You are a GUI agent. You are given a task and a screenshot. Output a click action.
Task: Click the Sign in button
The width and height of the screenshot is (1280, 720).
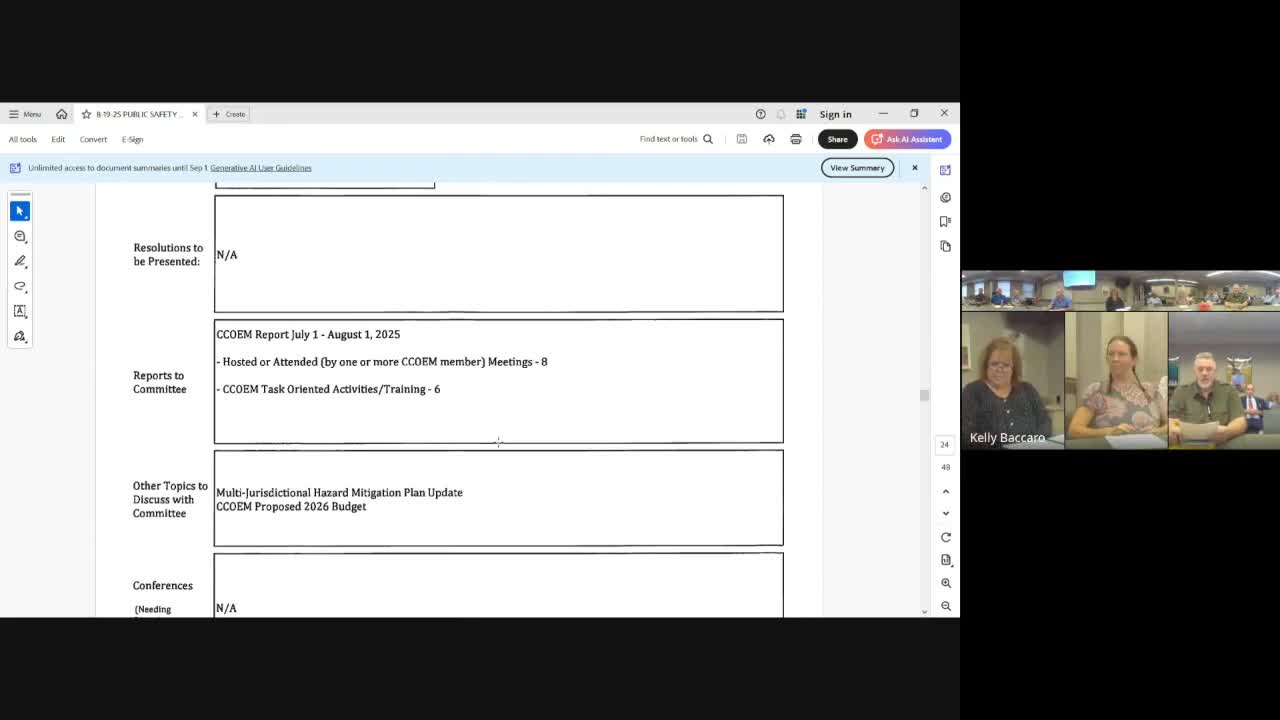835,114
